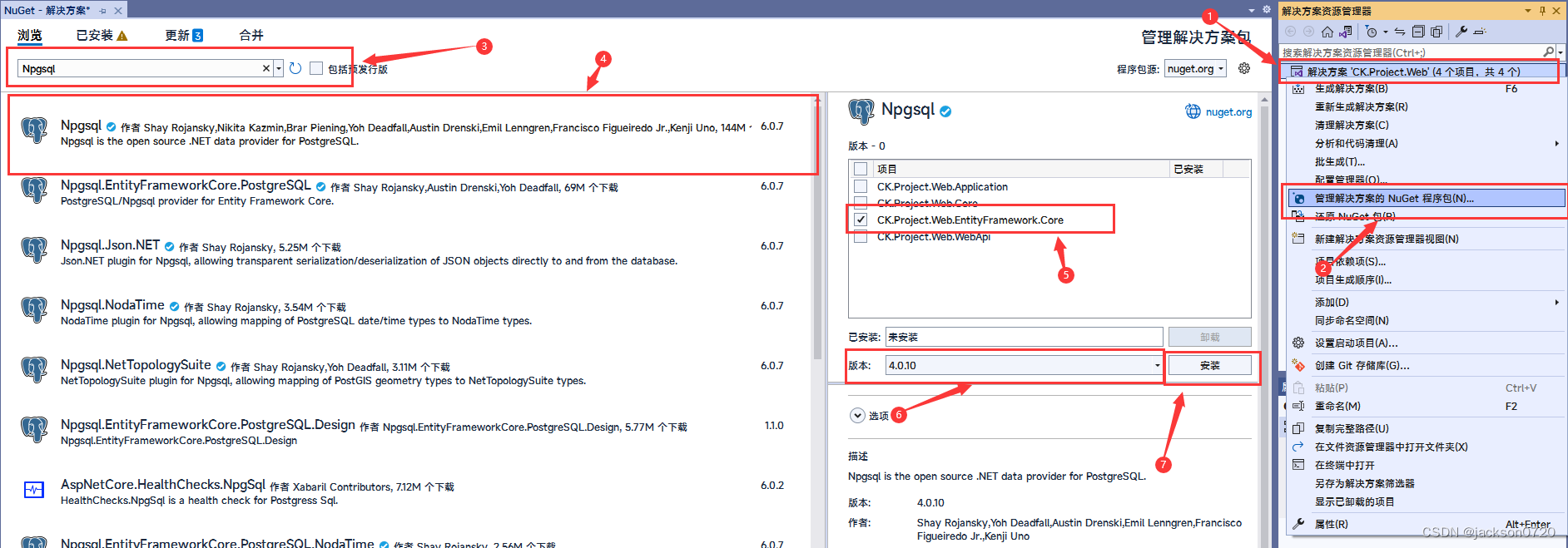Check the CK.Project.Web.WebApi project checkbox
The image size is (1568, 548).
pos(861,236)
